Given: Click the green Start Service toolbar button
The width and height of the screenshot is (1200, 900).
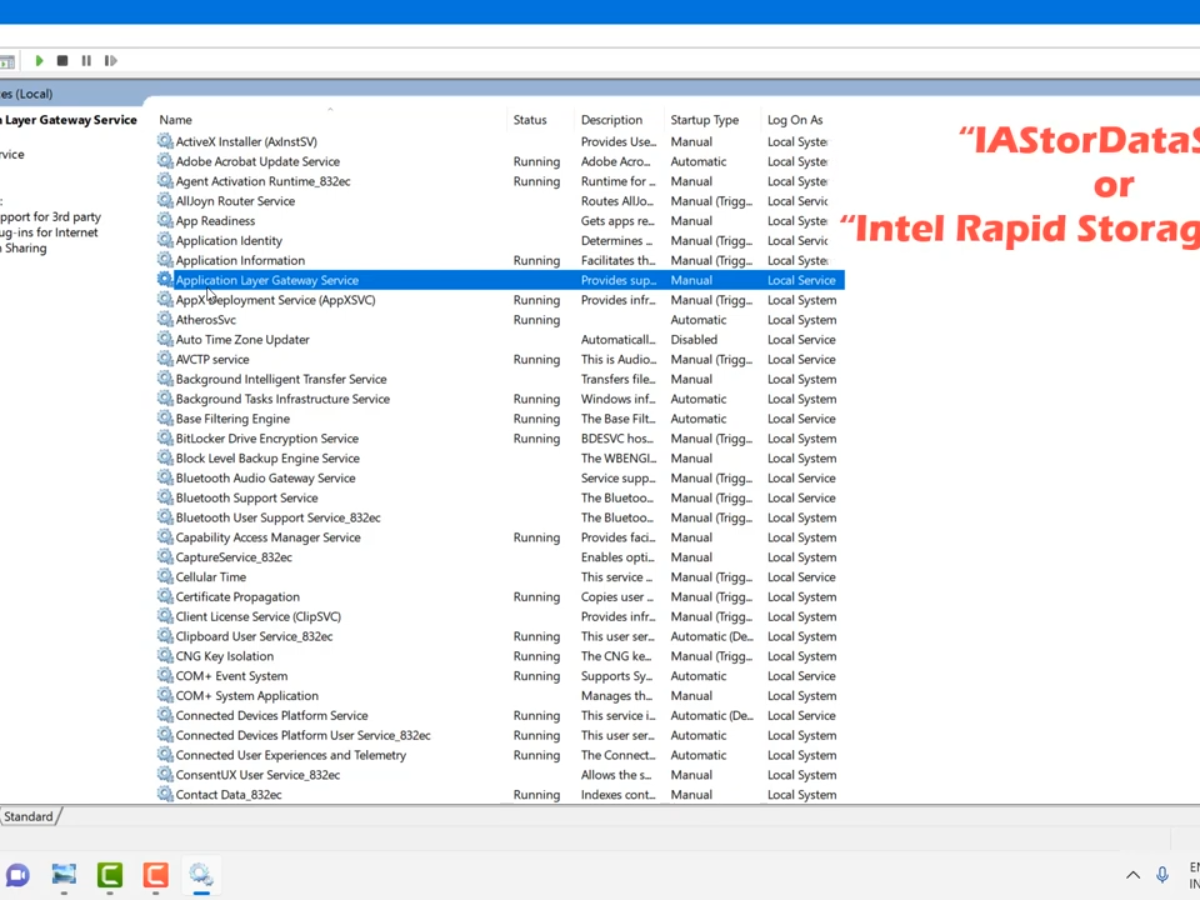Looking at the screenshot, I should tap(39, 61).
